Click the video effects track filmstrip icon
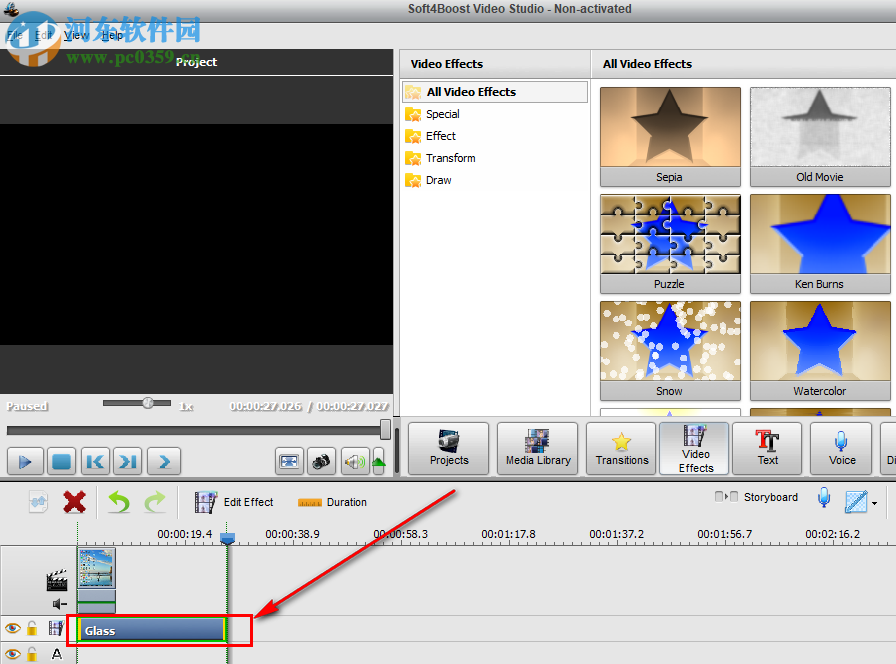 [x=56, y=629]
